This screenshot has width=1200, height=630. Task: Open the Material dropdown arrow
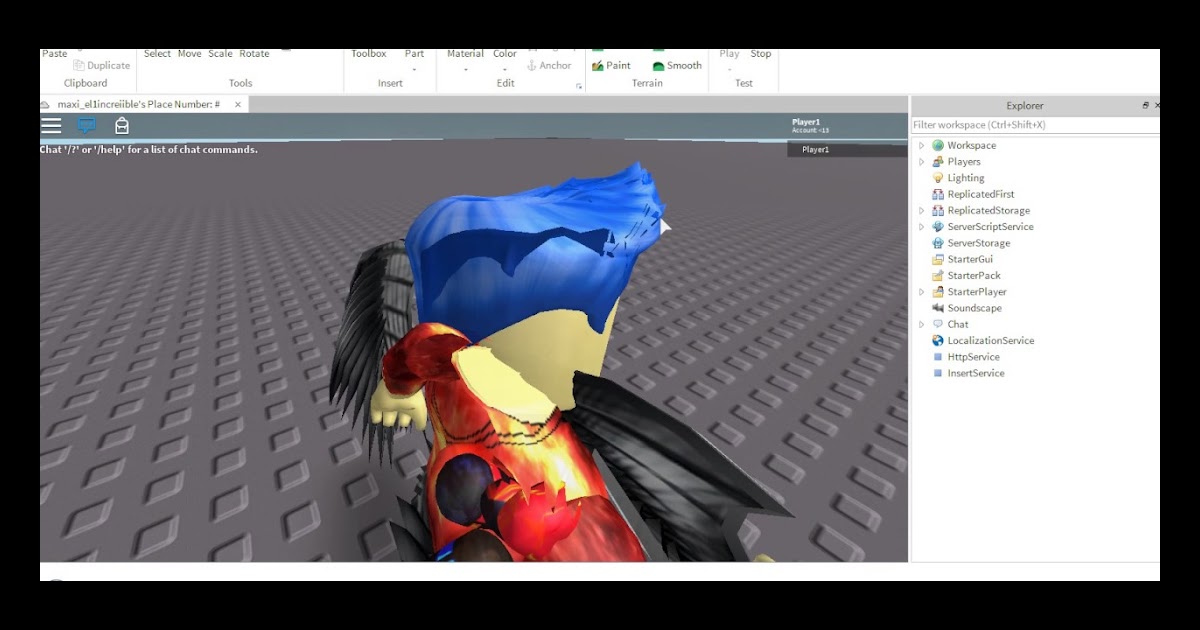pos(465,69)
